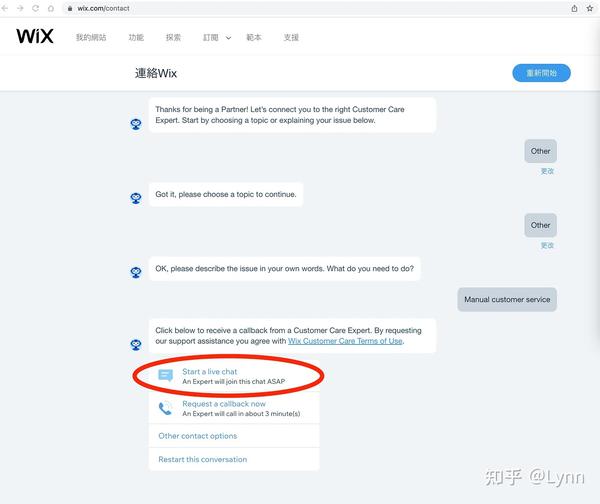600x504 pixels.
Task: Bookmark page with the star icon
Action: (590, 8)
